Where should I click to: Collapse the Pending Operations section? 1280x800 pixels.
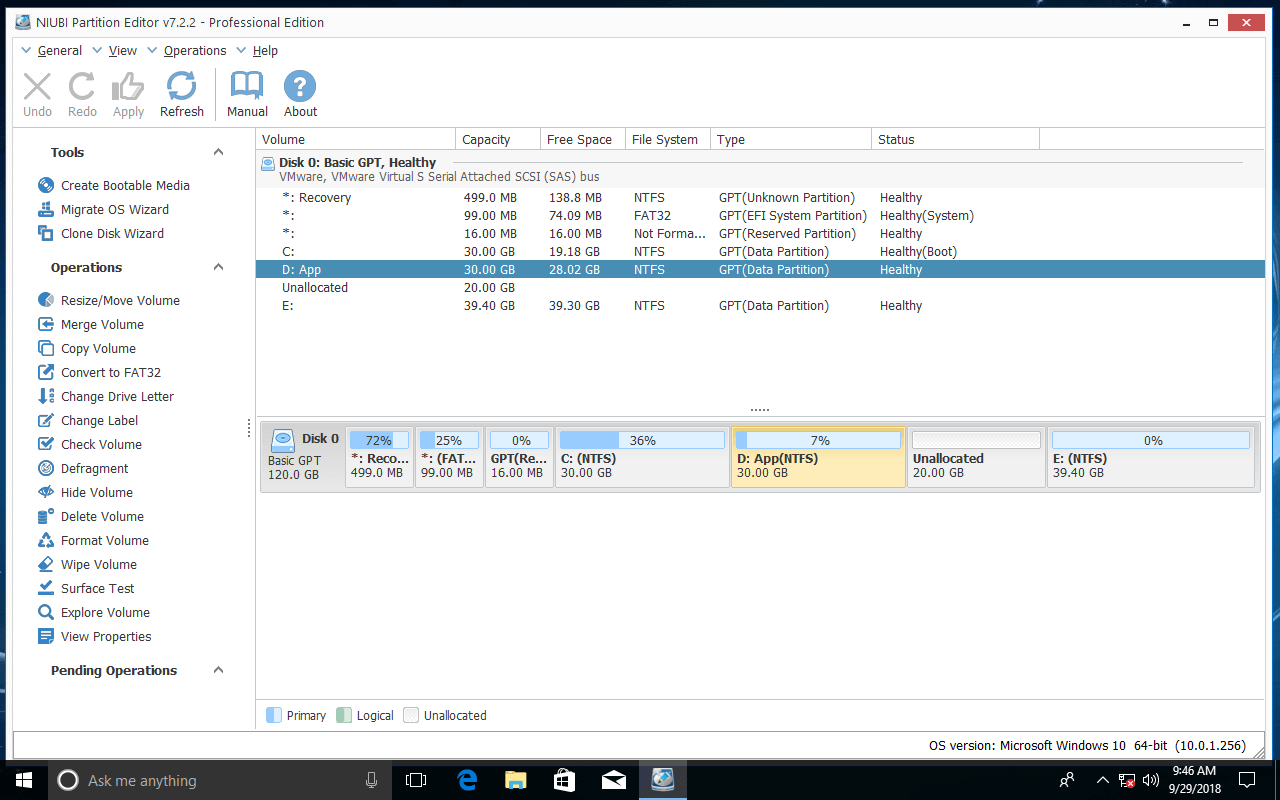[218, 670]
